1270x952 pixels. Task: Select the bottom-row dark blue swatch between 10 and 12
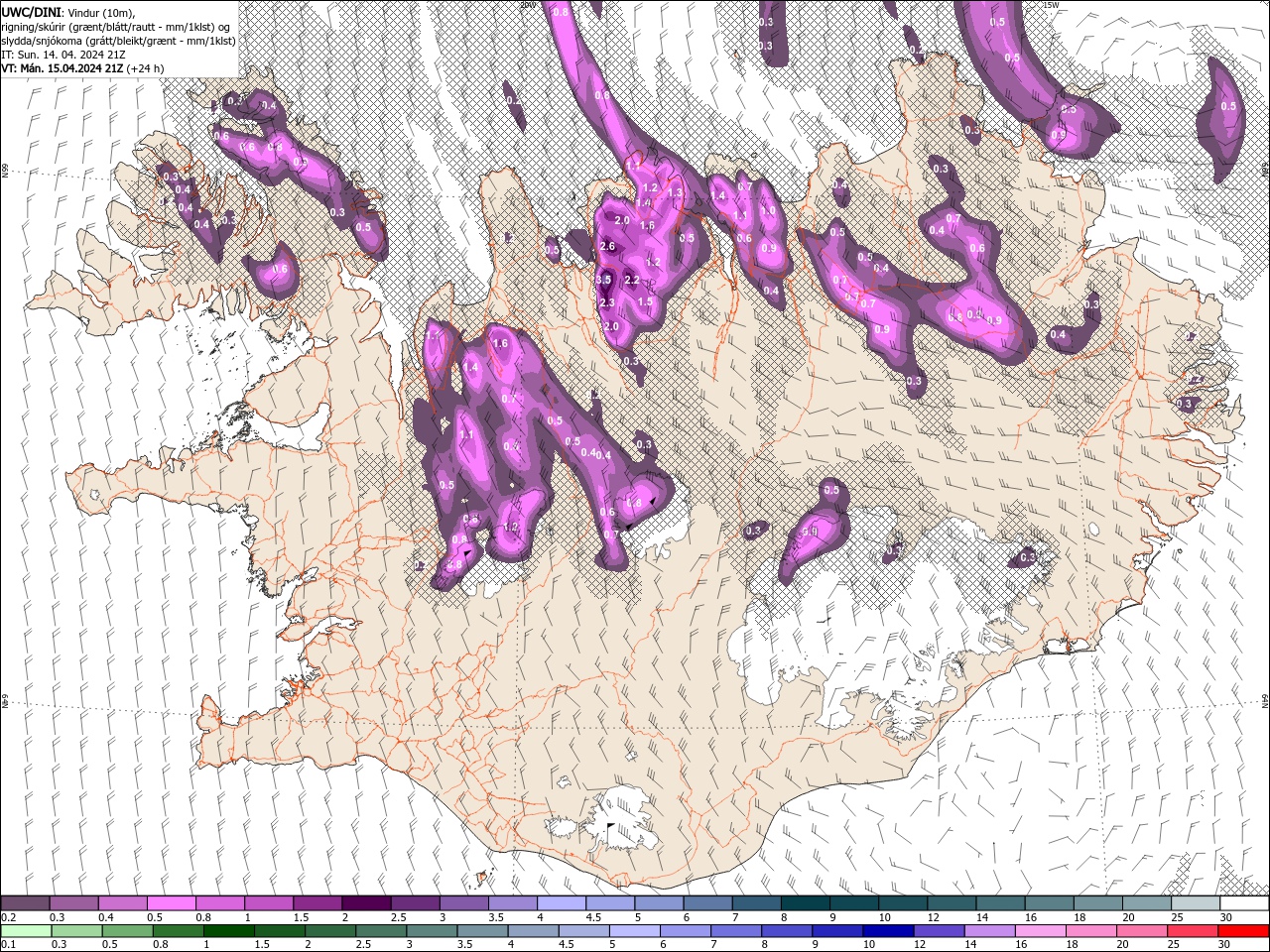[886, 931]
